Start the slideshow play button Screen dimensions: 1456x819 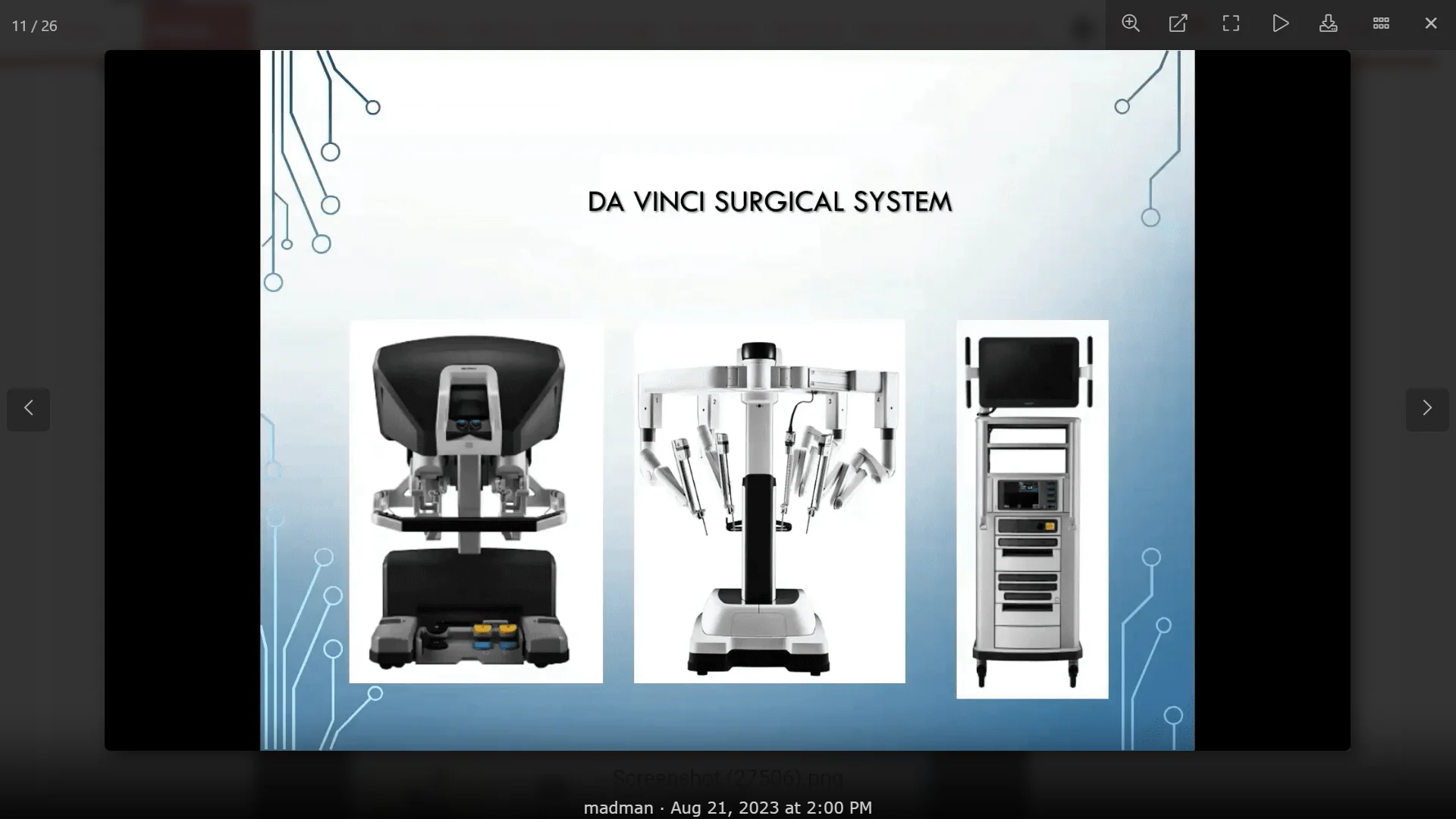[1280, 24]
